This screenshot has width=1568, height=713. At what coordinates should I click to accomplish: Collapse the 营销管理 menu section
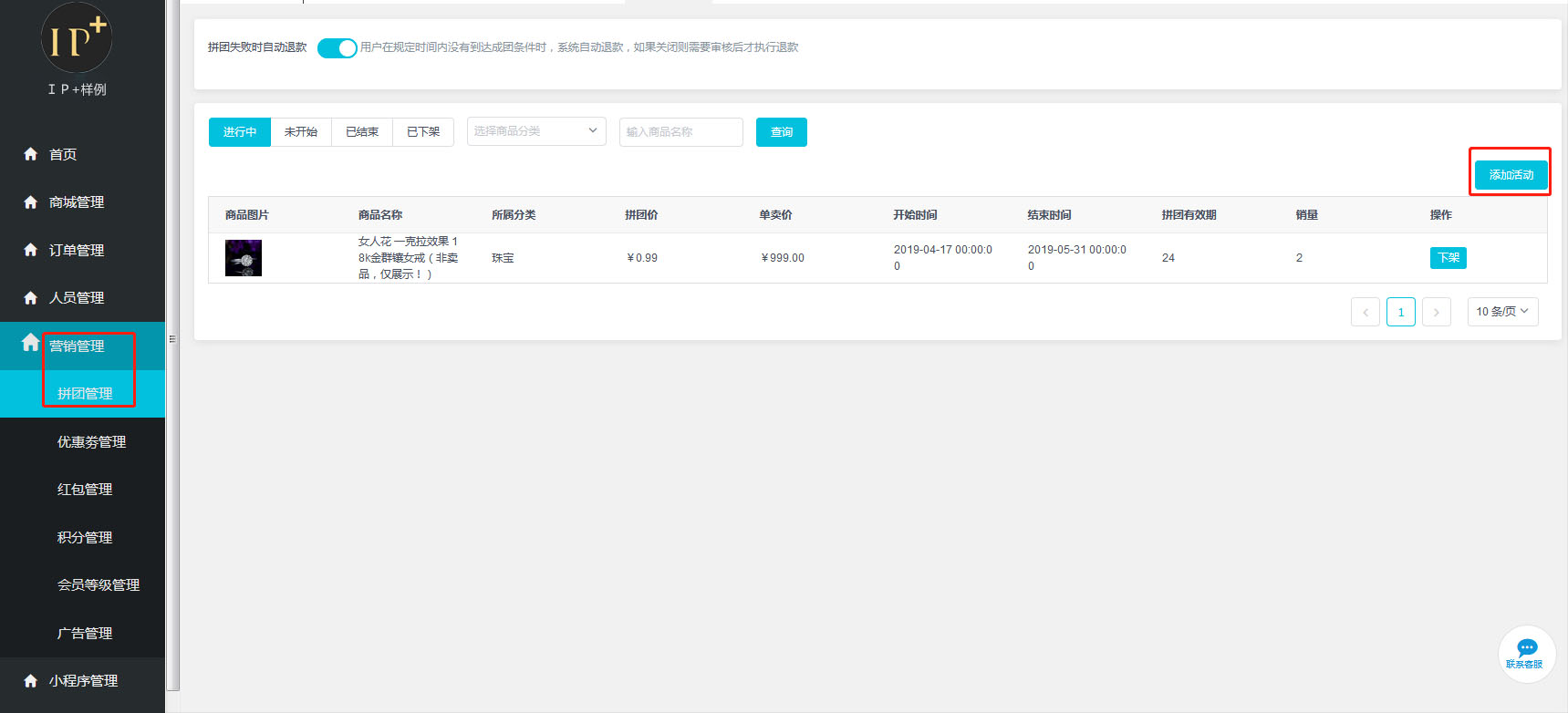coord(77,346)
